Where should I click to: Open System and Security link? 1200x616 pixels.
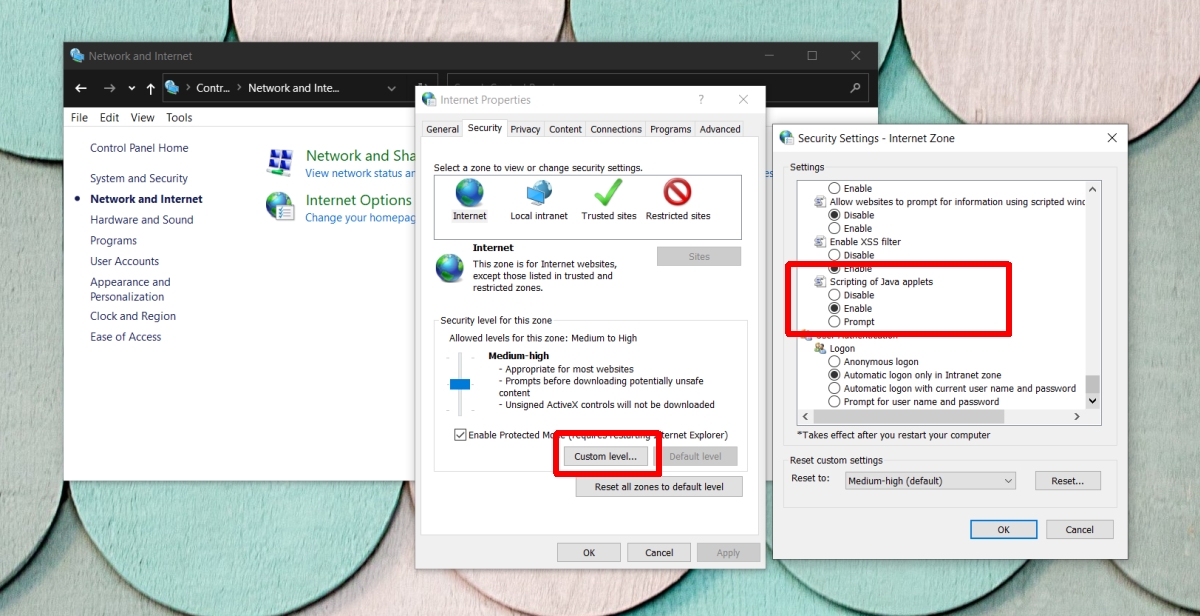(139, 178)
